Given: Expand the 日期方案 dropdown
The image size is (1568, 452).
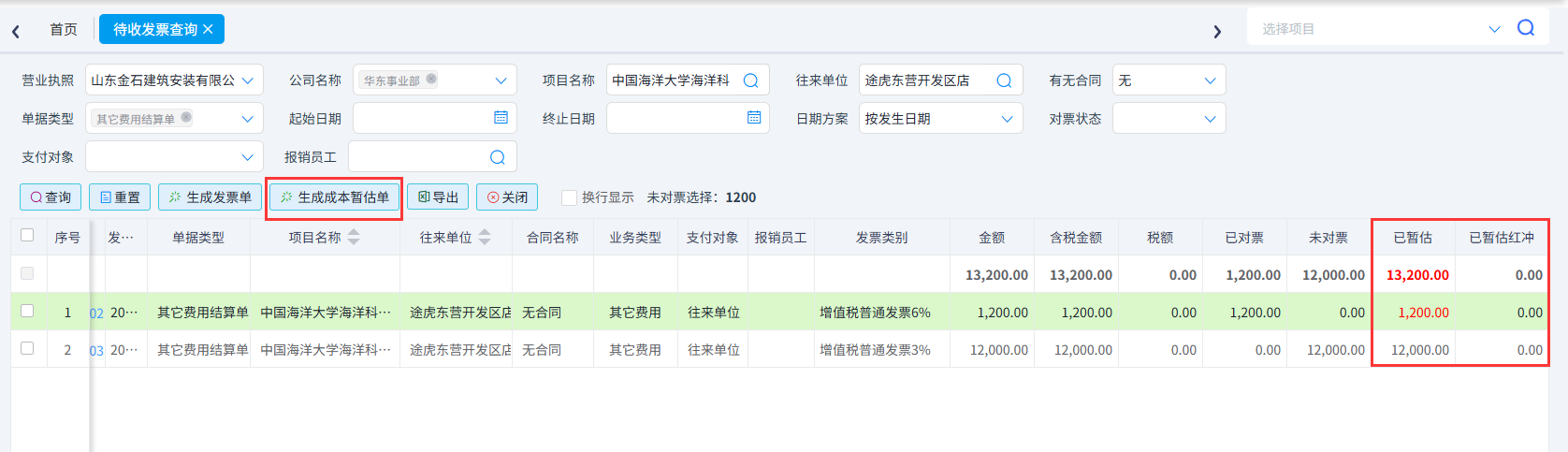Looking at the screenshot, I should (1008, 119).
